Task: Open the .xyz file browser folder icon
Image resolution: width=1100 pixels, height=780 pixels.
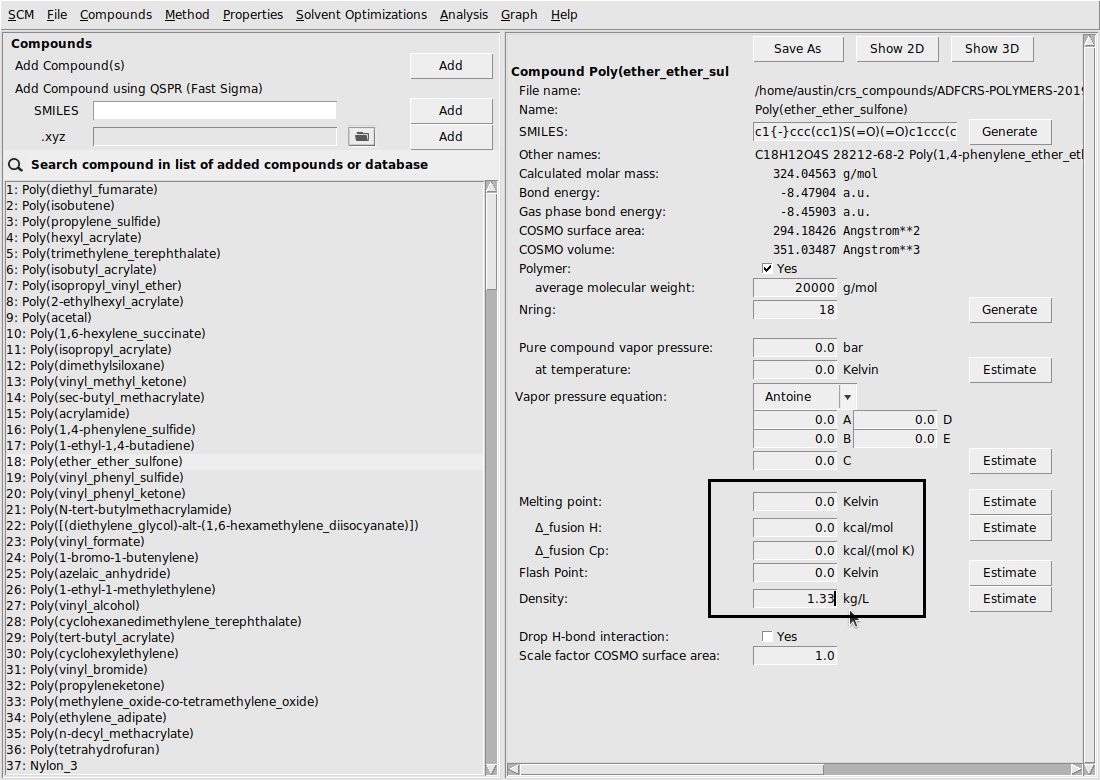Action: tap(361, 136)
